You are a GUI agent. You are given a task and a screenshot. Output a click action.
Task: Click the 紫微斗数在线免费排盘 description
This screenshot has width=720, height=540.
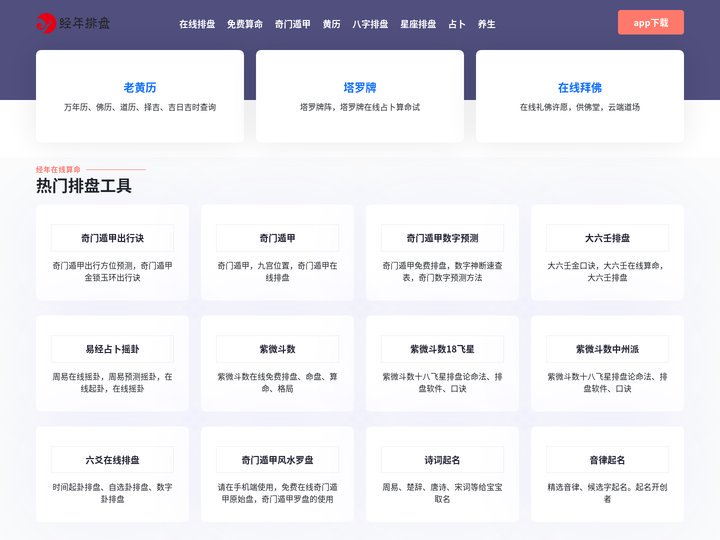[277, 382]
